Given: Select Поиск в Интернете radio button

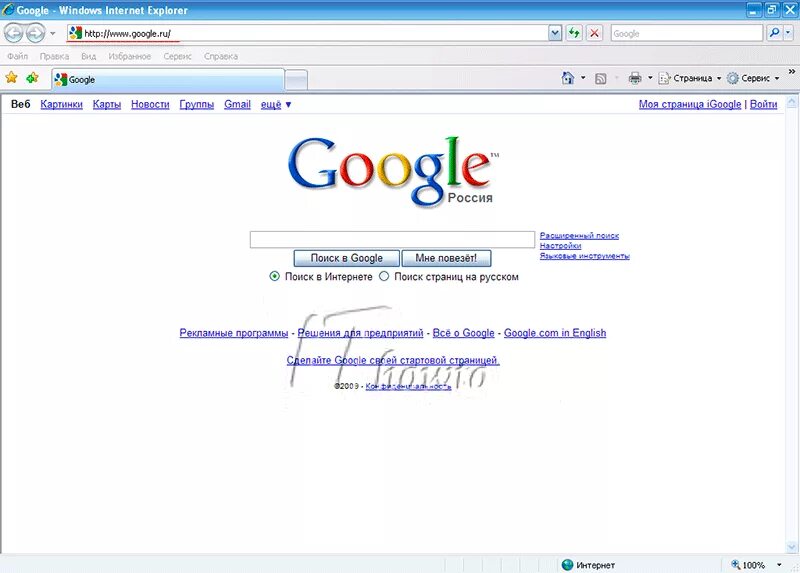Looking at the screenshot, I should (x=274, y=277).
